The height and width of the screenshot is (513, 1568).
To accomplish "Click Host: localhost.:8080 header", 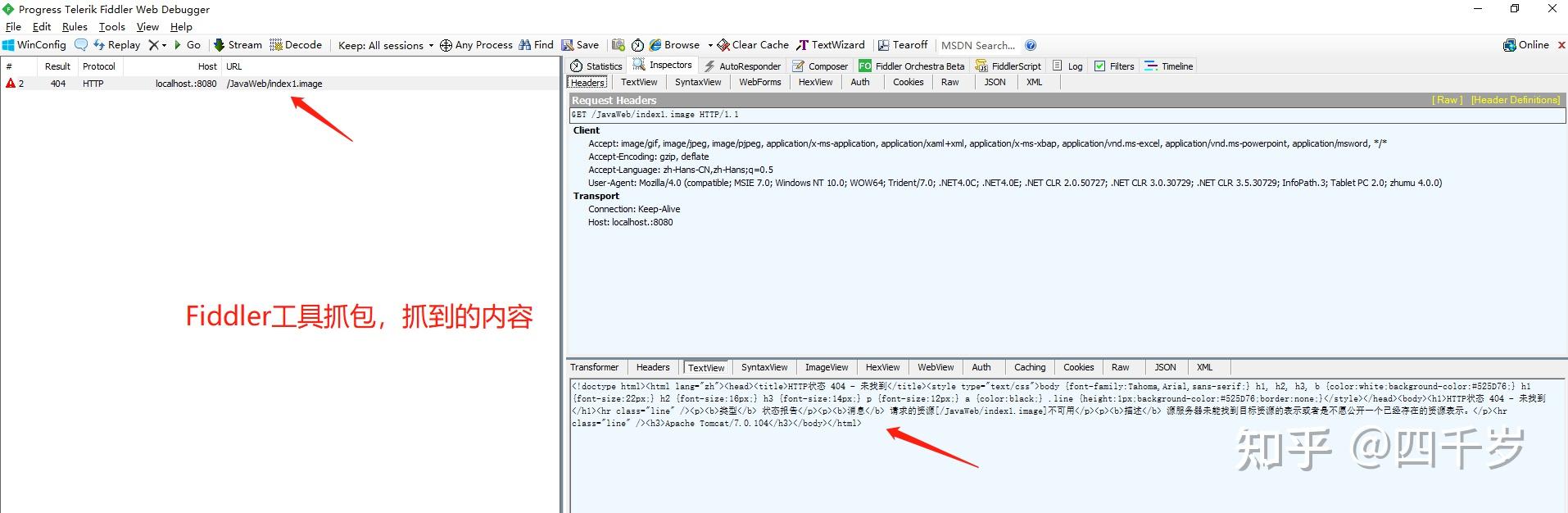I will [631, 222].
